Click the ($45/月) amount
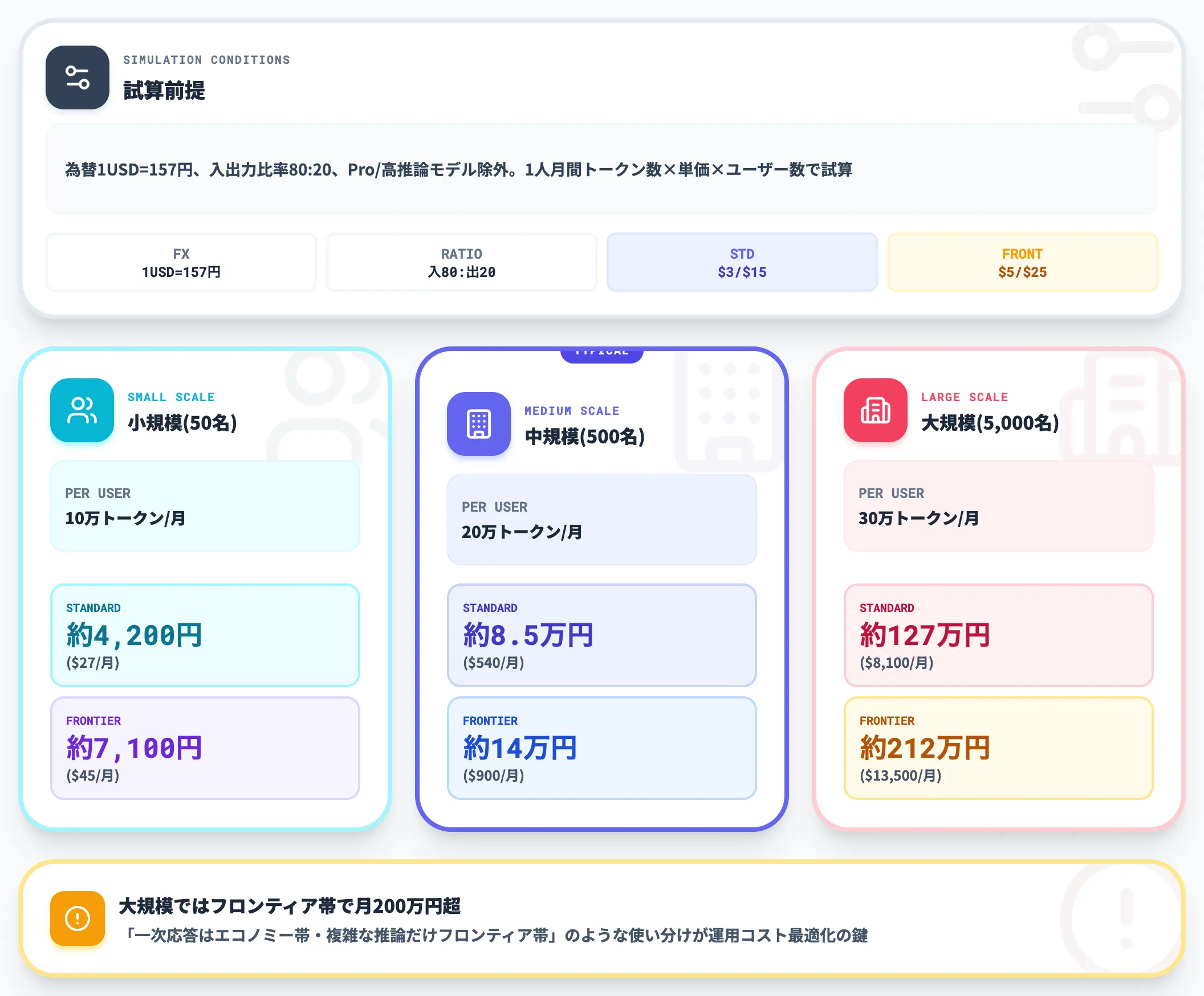 click(93, 776)
